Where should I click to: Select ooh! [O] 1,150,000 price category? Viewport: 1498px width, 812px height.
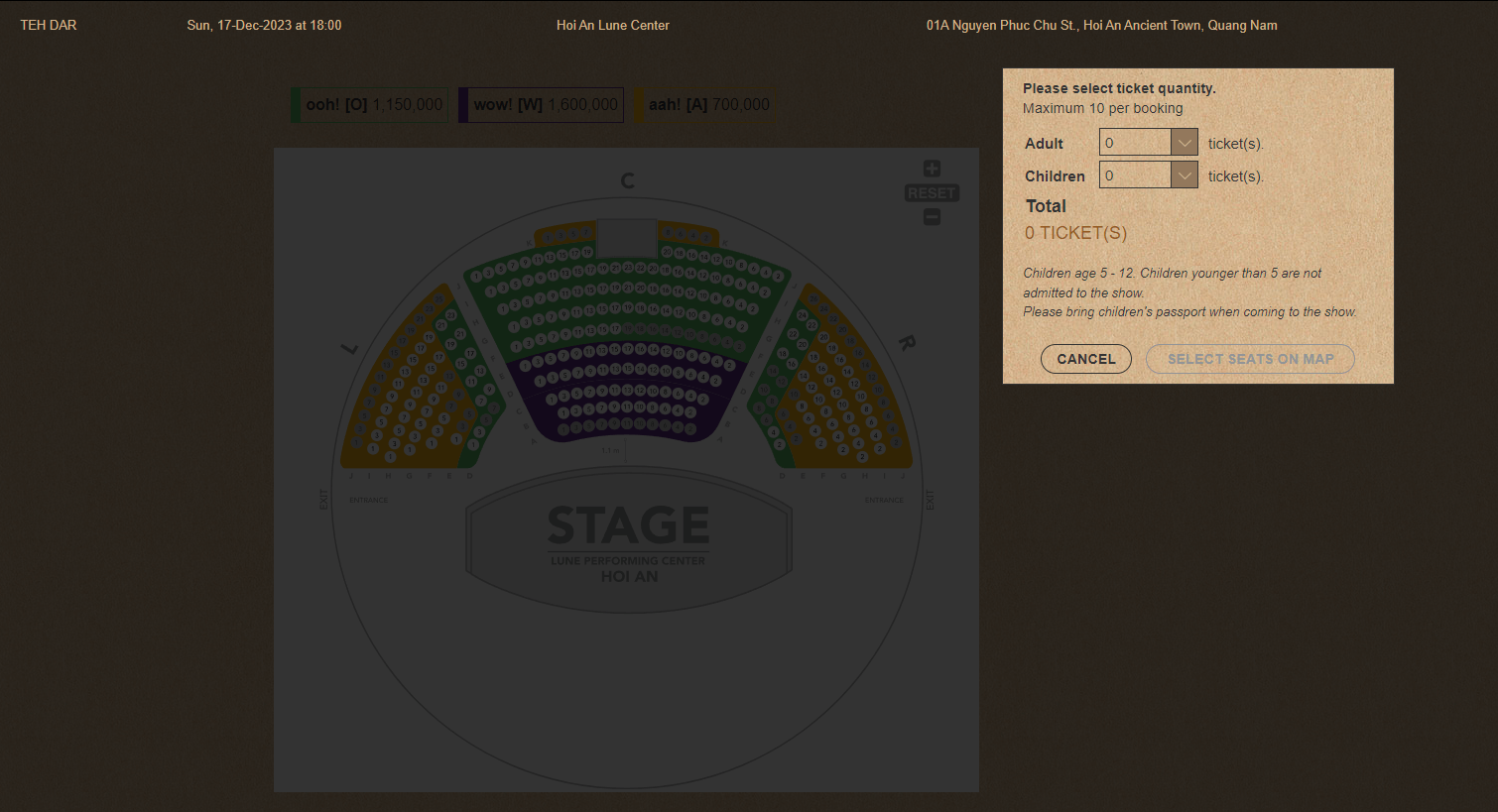pyautogui.click(x=369, y=105)
